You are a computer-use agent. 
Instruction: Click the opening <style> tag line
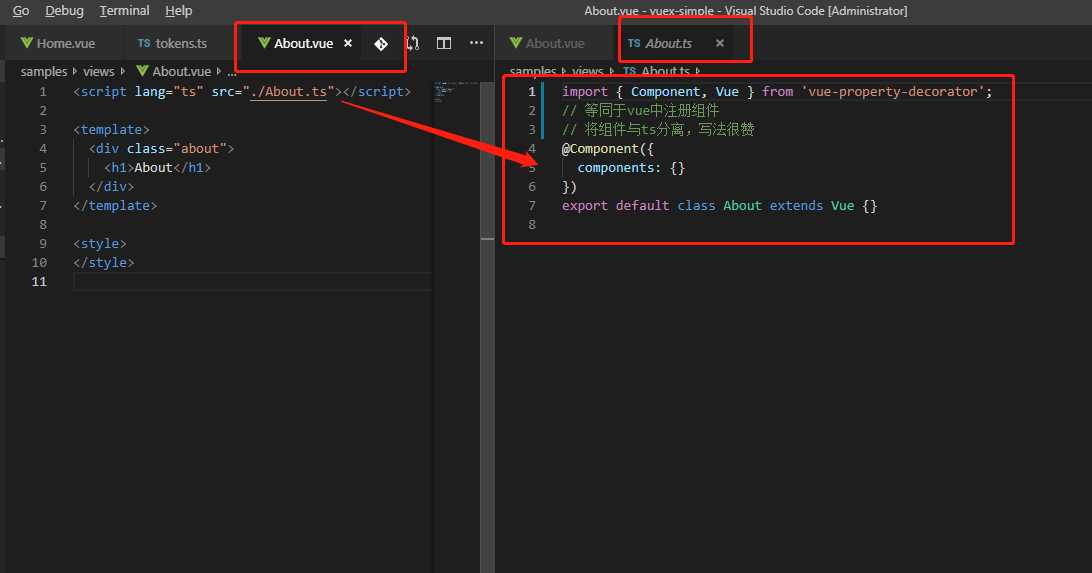click(x=100, y=244)
